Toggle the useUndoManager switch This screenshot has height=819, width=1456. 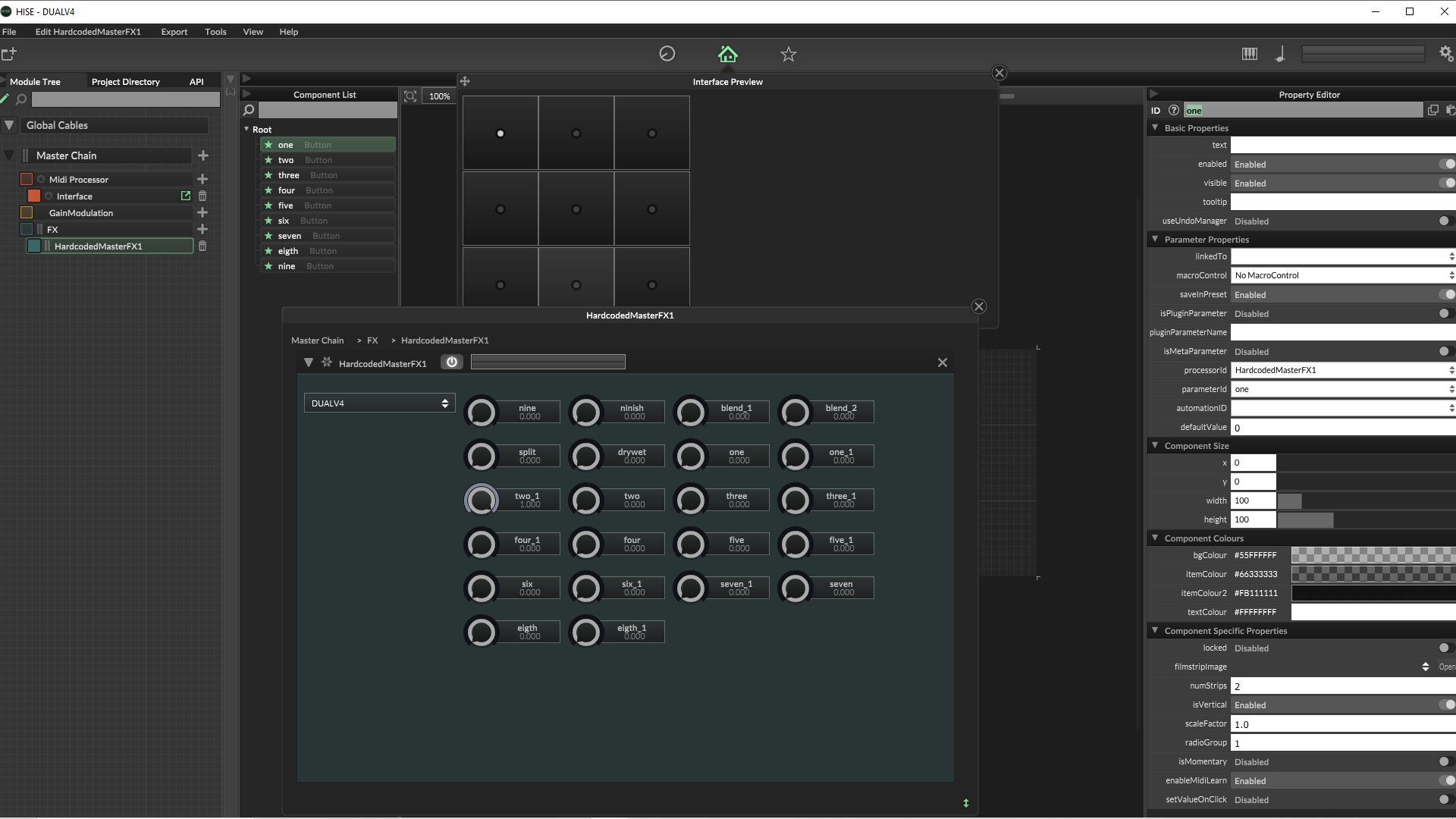pos(1445,221)
